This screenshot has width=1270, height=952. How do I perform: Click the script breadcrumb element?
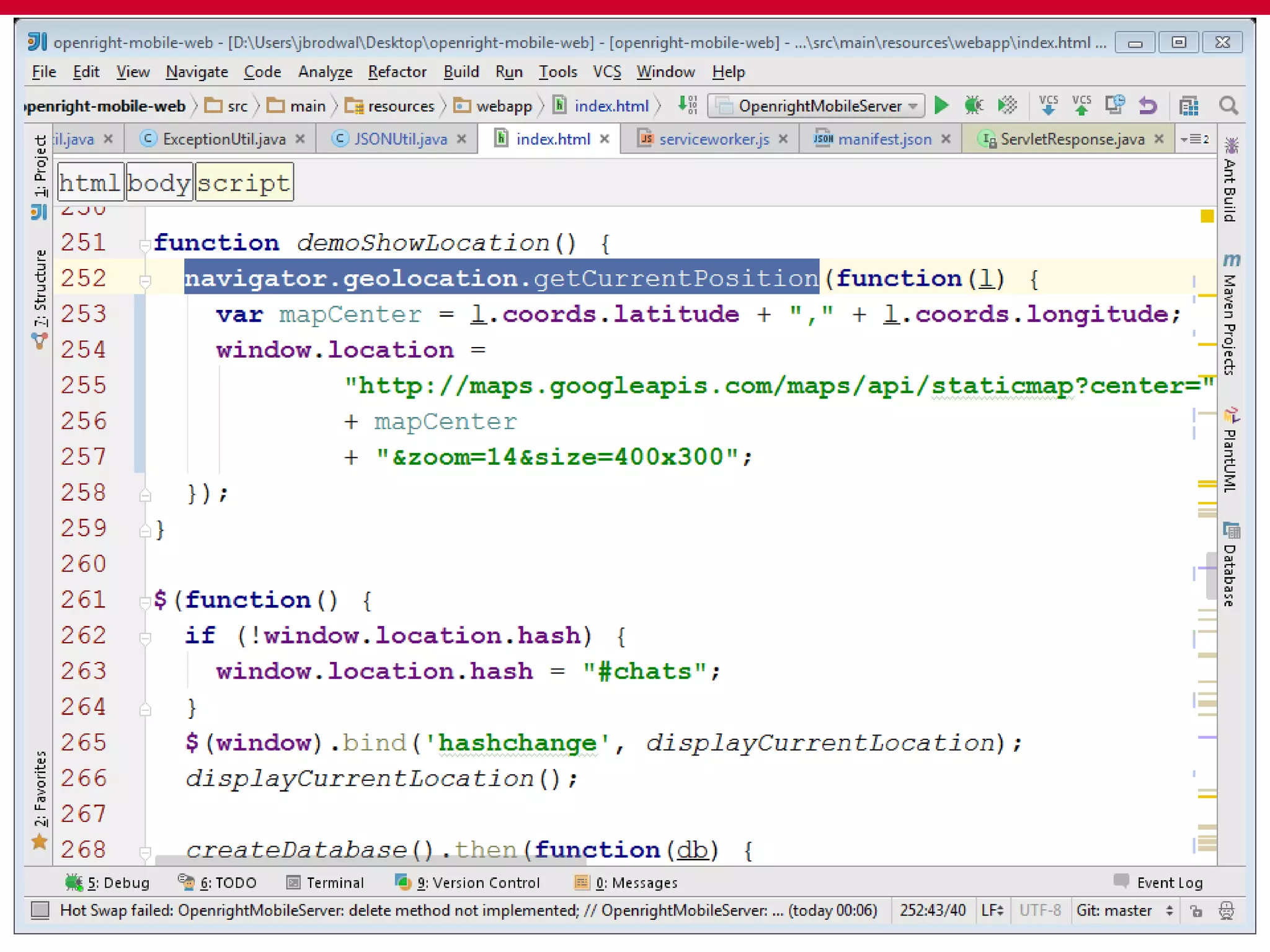pyautogui.click(x=244, y=183)
